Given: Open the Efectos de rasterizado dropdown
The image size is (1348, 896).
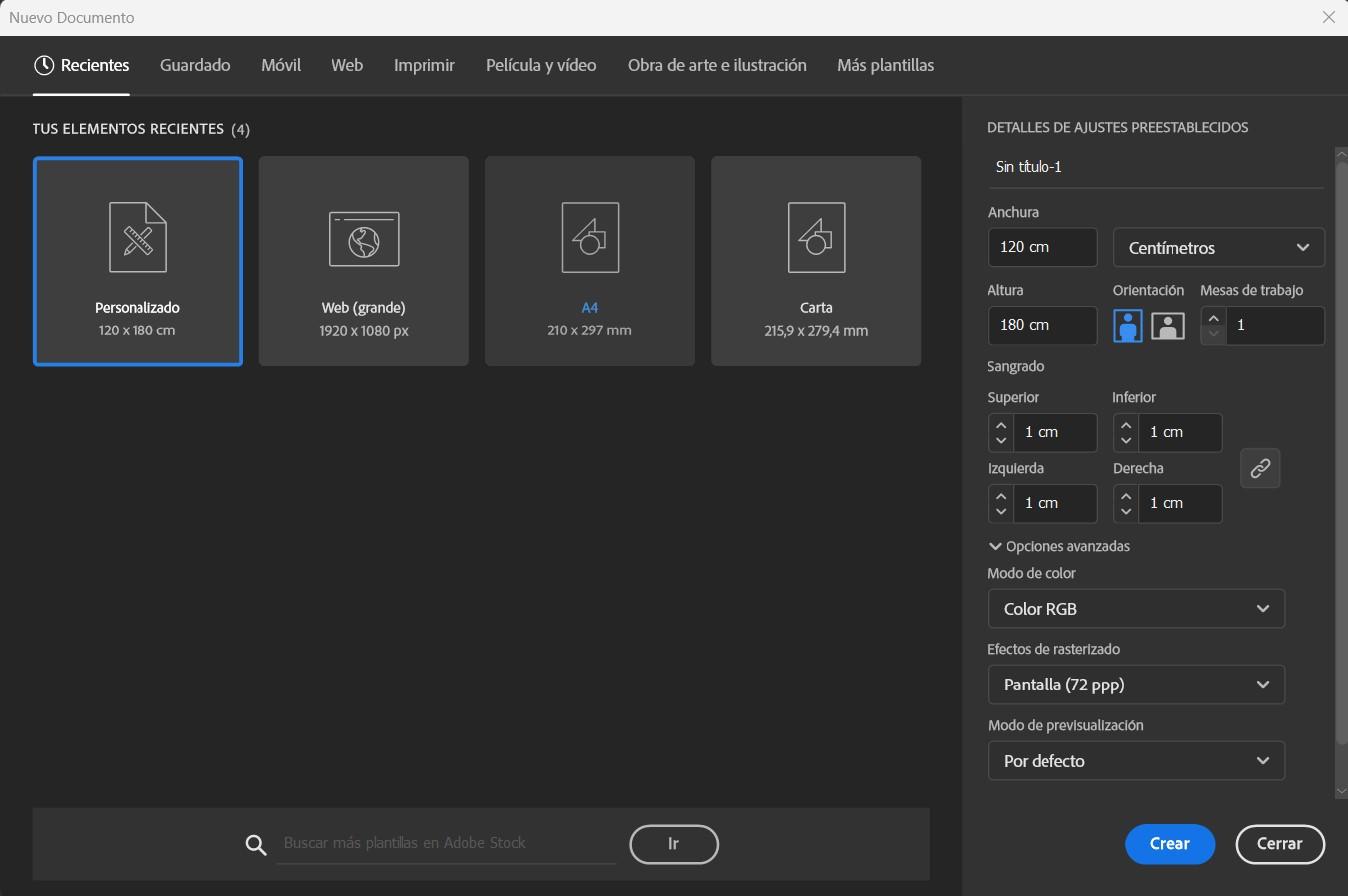Looking at the screenshot, I should (1136, 684).
